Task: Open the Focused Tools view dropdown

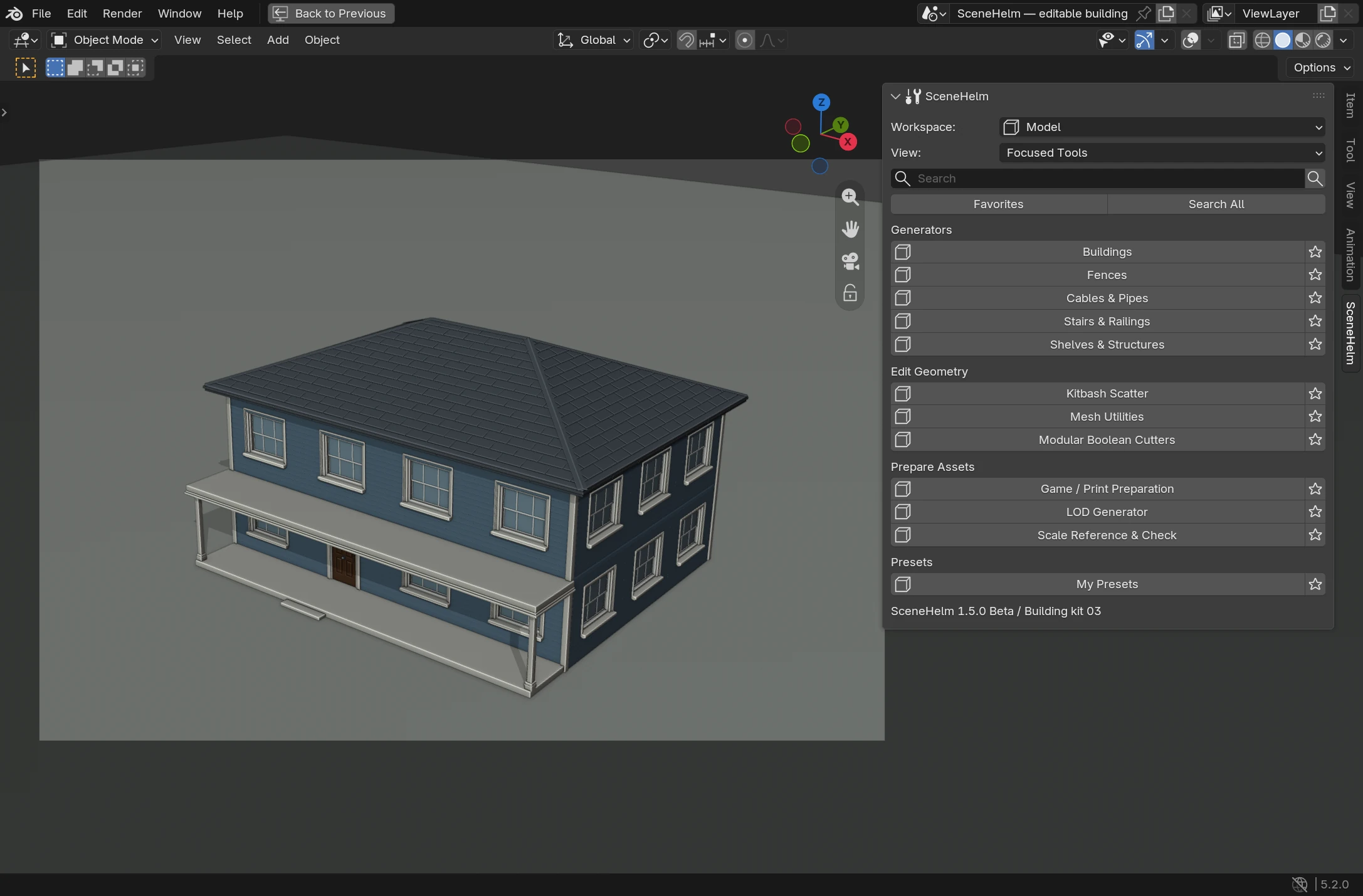Action: [x=1162, y=153]
